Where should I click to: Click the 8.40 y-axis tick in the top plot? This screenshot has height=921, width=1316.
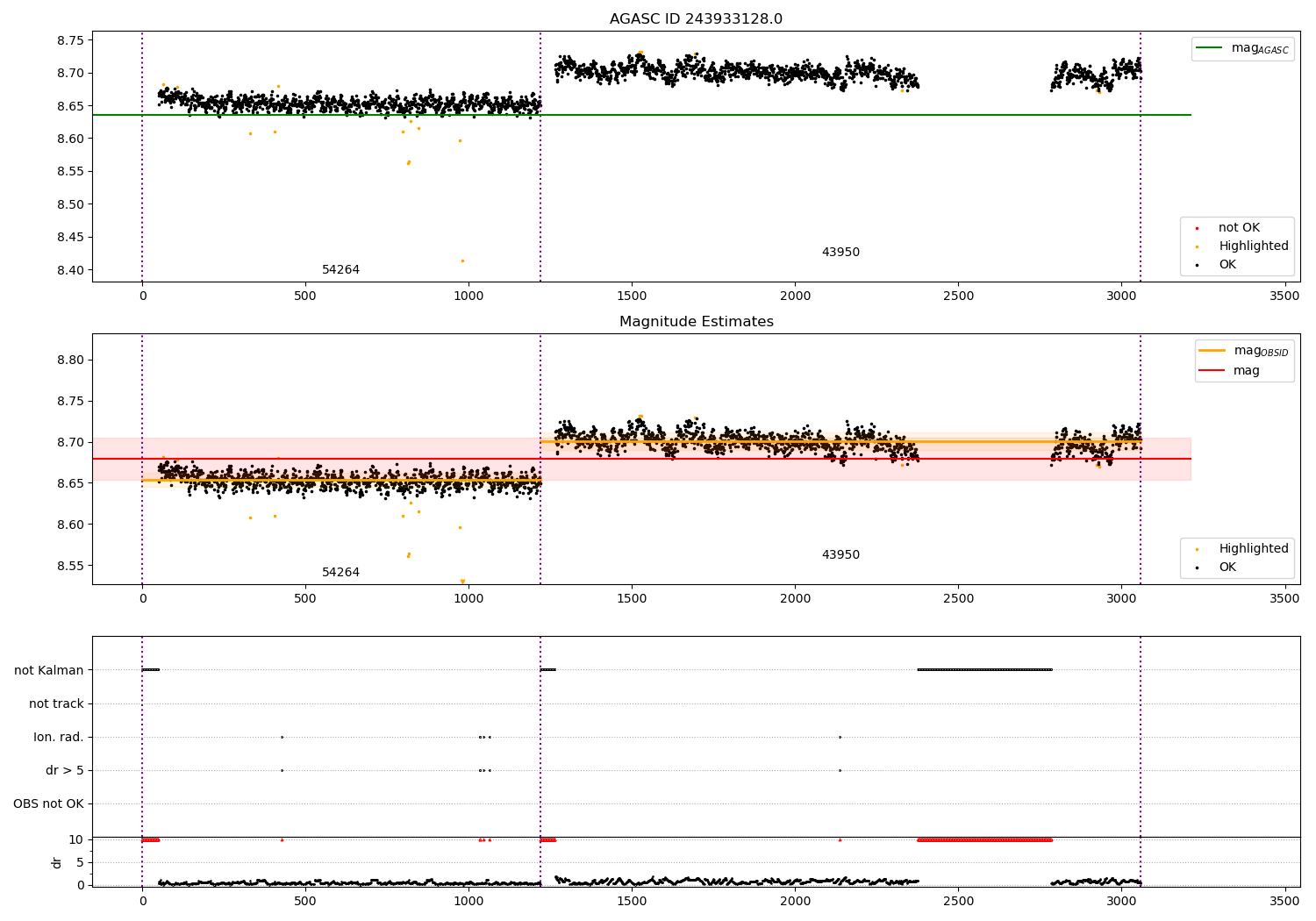click(69, 270)
